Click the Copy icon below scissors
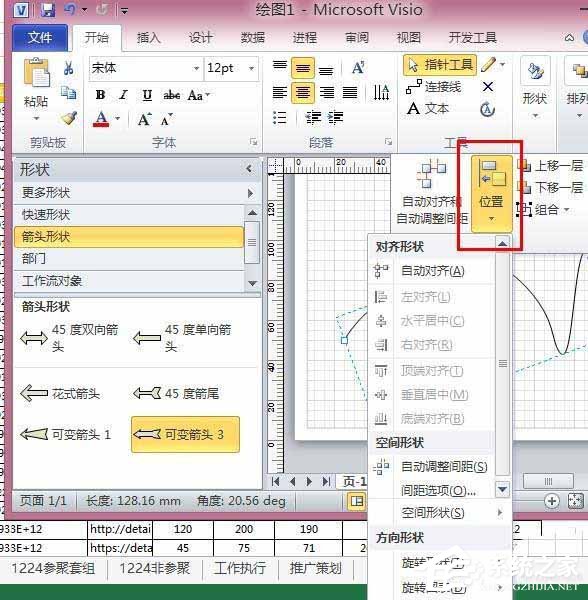Image resolution: width=588 pixels, height=600 pixels. (69, 92)
